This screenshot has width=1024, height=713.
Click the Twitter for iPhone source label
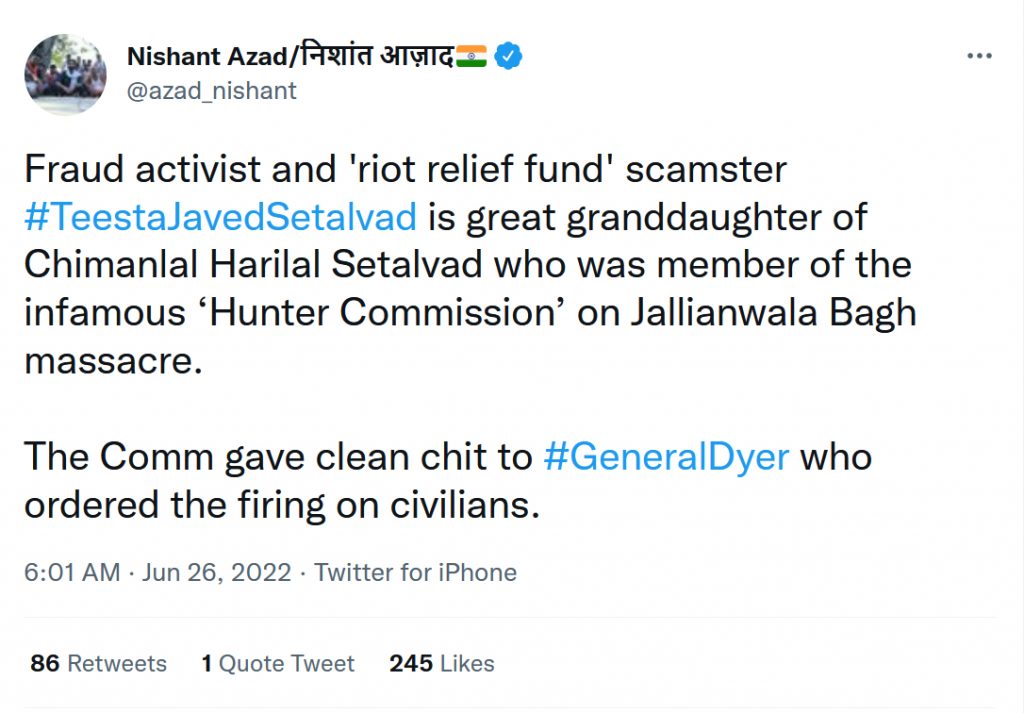coord(415,573)
